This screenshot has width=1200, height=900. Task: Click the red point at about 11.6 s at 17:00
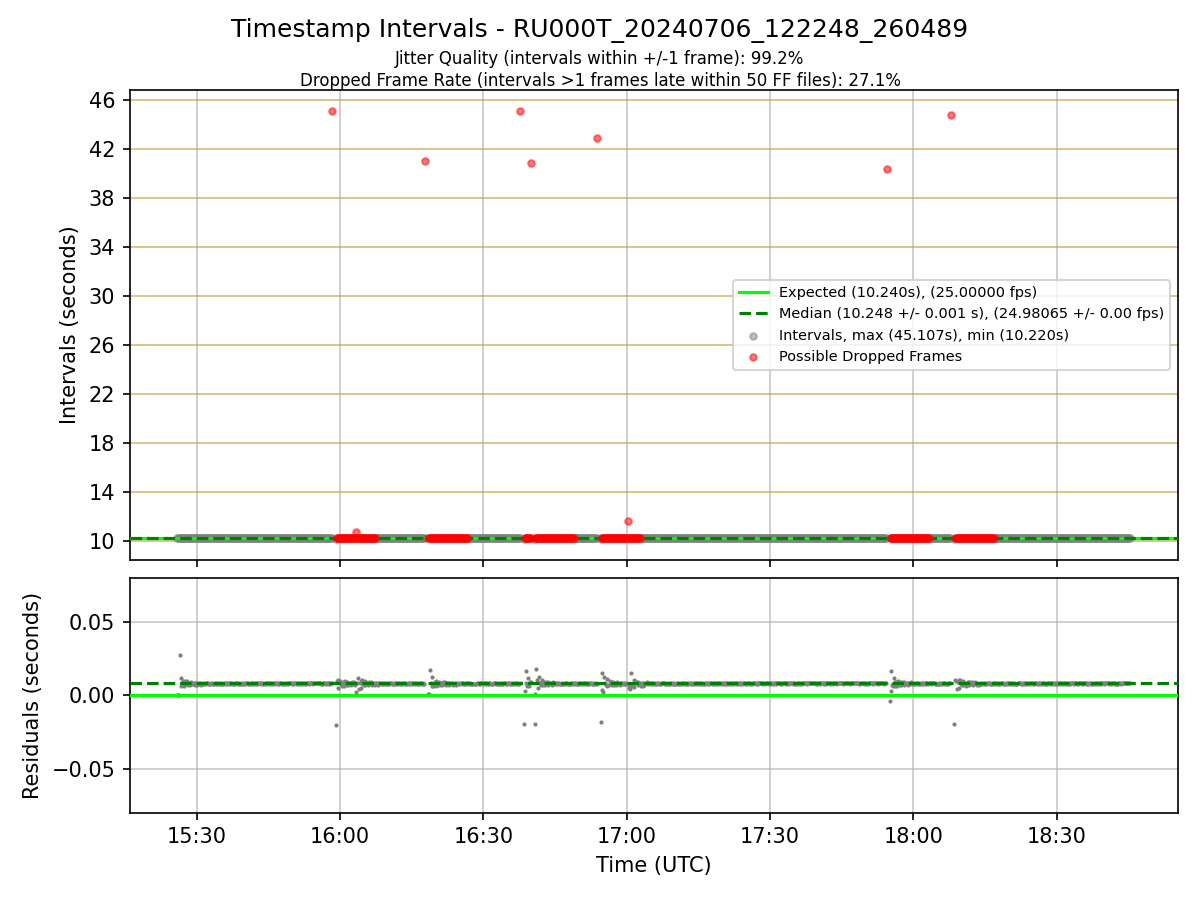(628, 521)
